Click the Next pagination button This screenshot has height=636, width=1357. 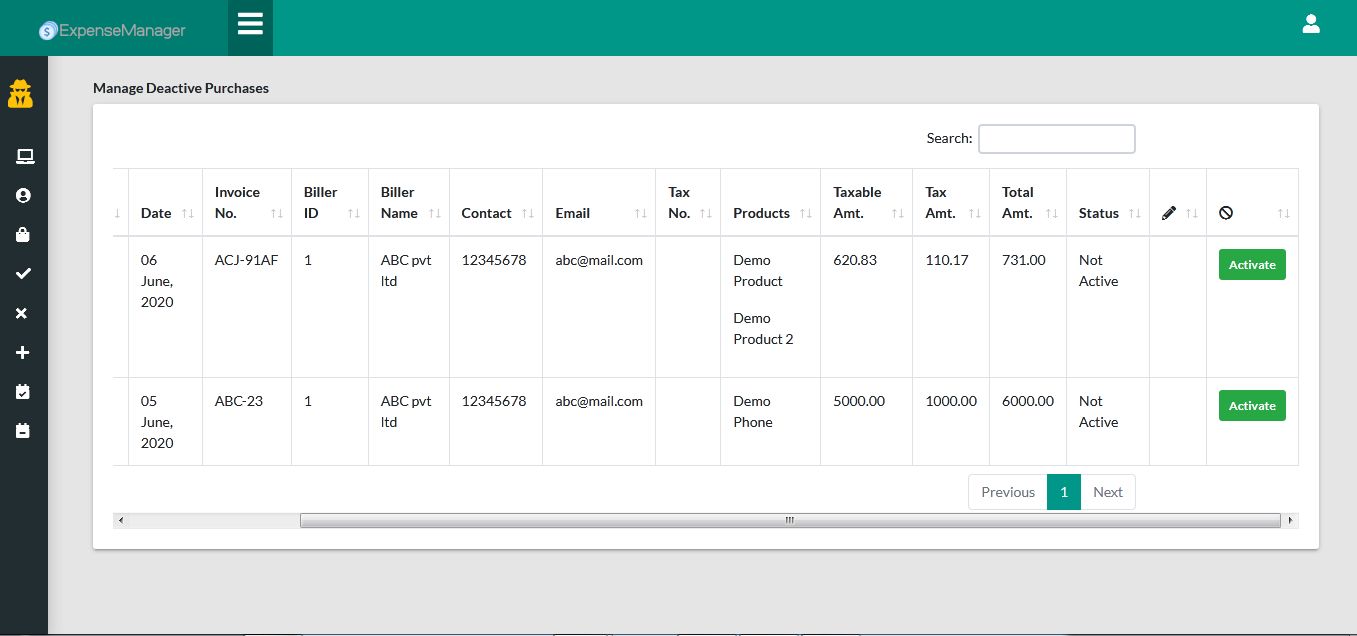click(x=1107, y=492)
